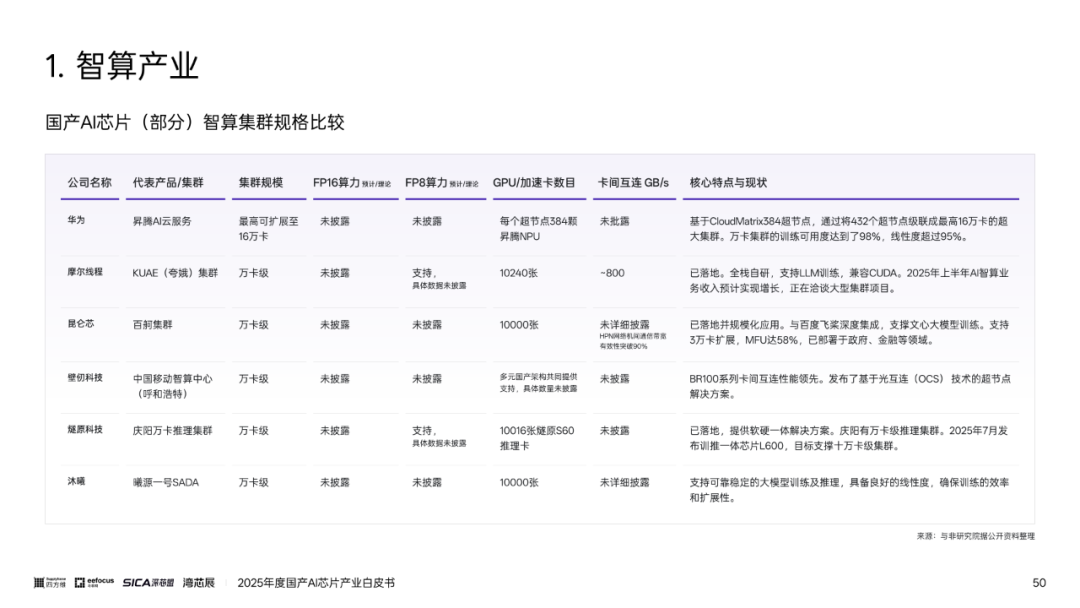Click the FP16 '未披露' cell for 燧原科技
The image size is (1080, 608).
335,431
